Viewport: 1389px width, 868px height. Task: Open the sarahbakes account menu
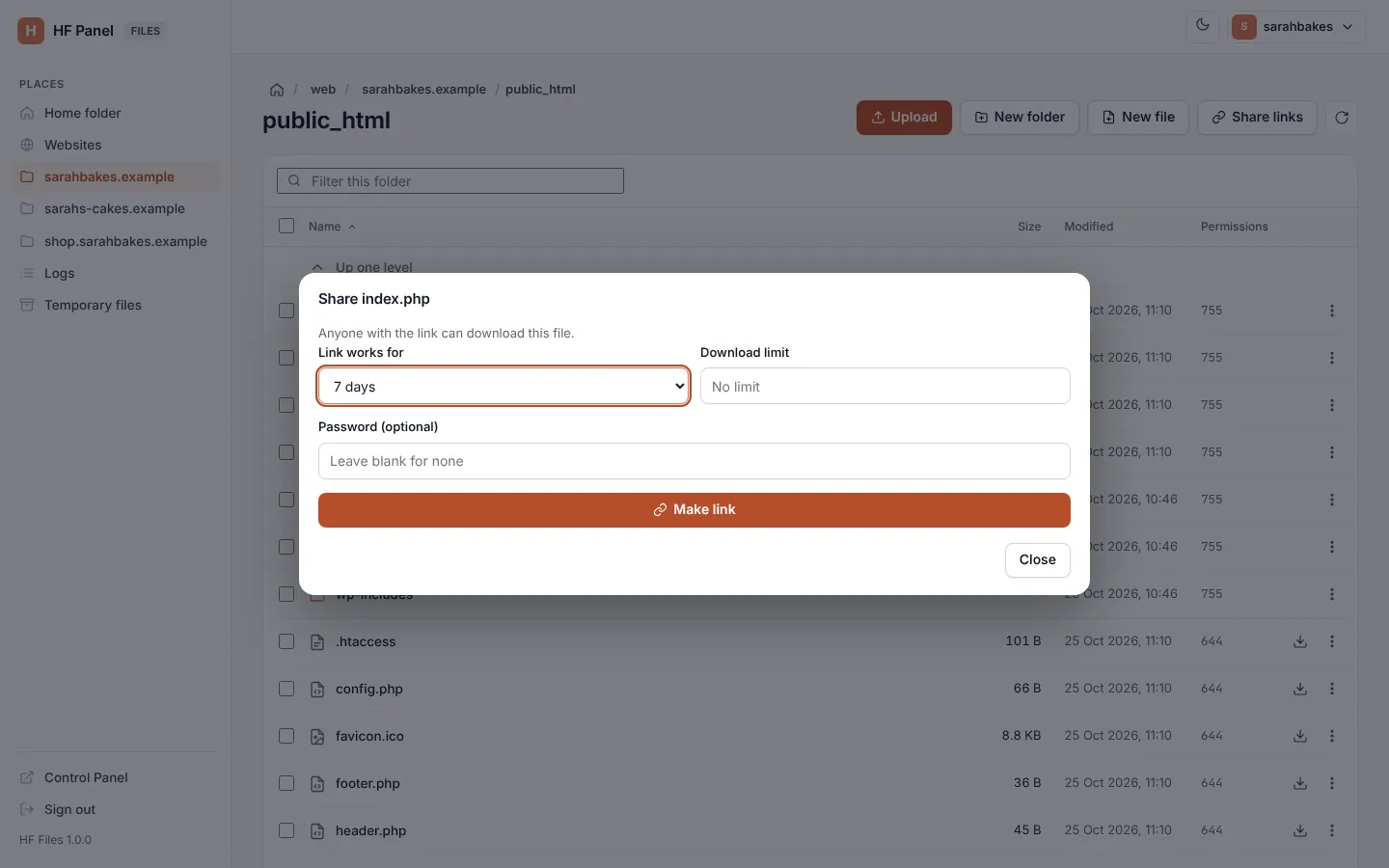click(1297, 27)
